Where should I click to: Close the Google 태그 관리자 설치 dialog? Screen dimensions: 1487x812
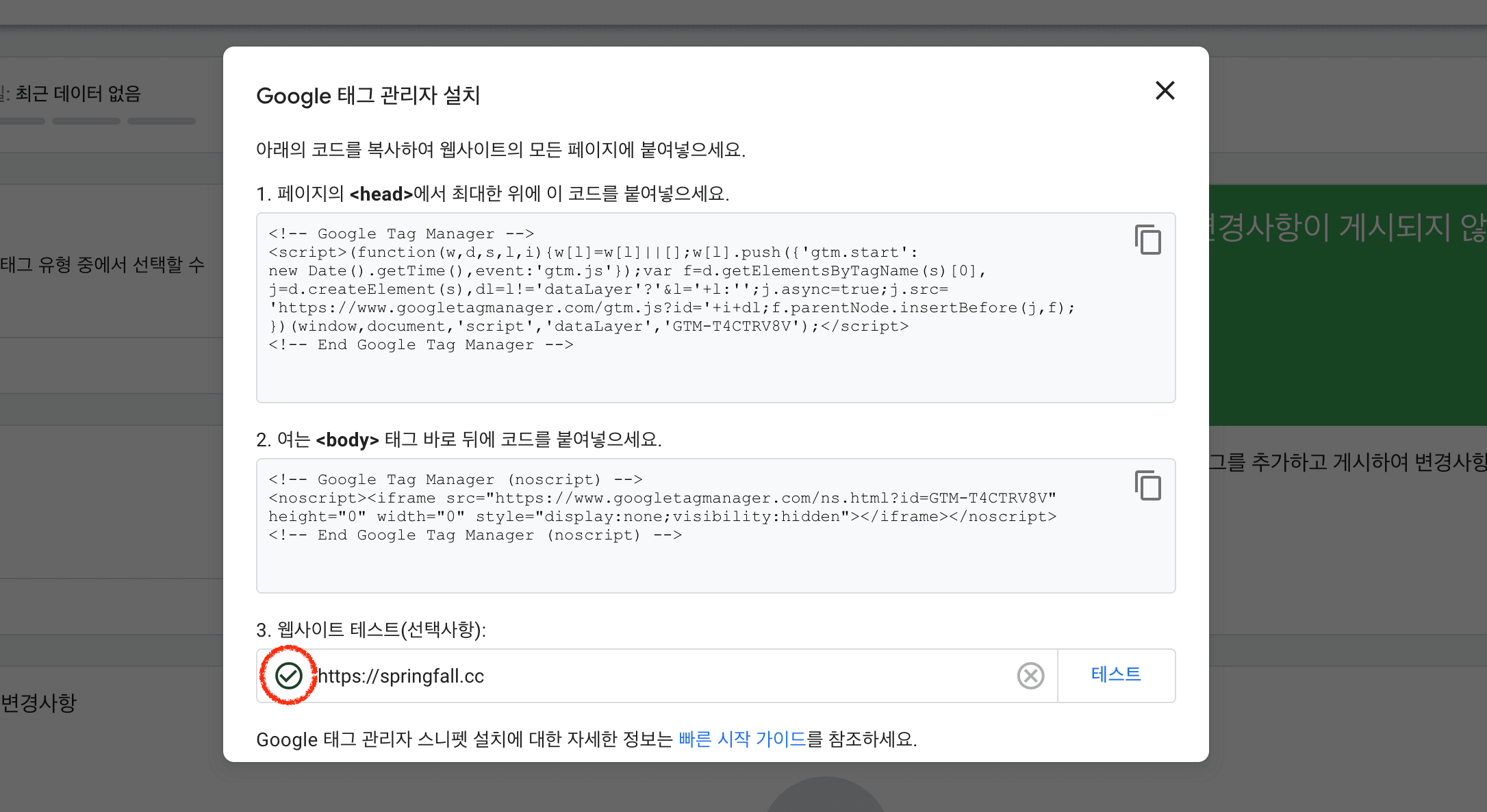click(x=1164, y=90)
